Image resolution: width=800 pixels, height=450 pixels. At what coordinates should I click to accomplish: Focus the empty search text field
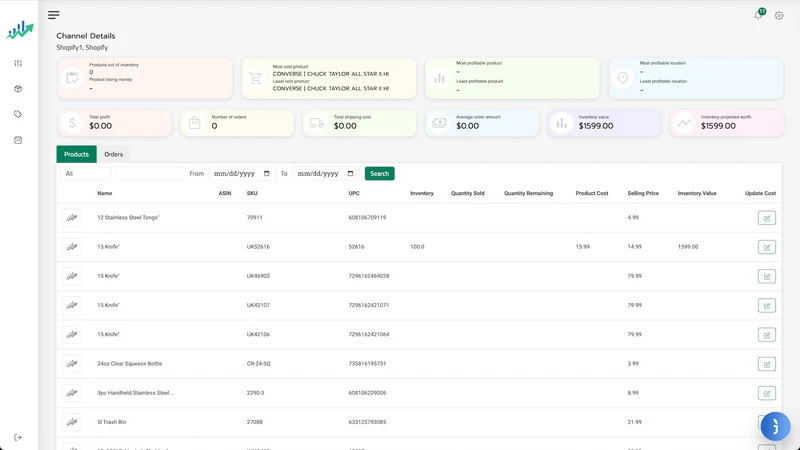coord(149,173)
